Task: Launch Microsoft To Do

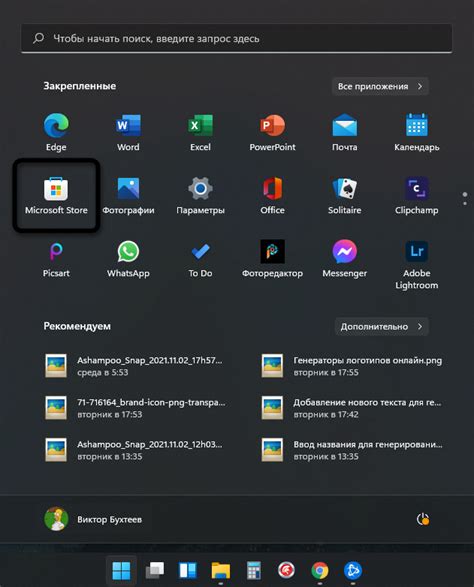Action: [x=200, y=259]
